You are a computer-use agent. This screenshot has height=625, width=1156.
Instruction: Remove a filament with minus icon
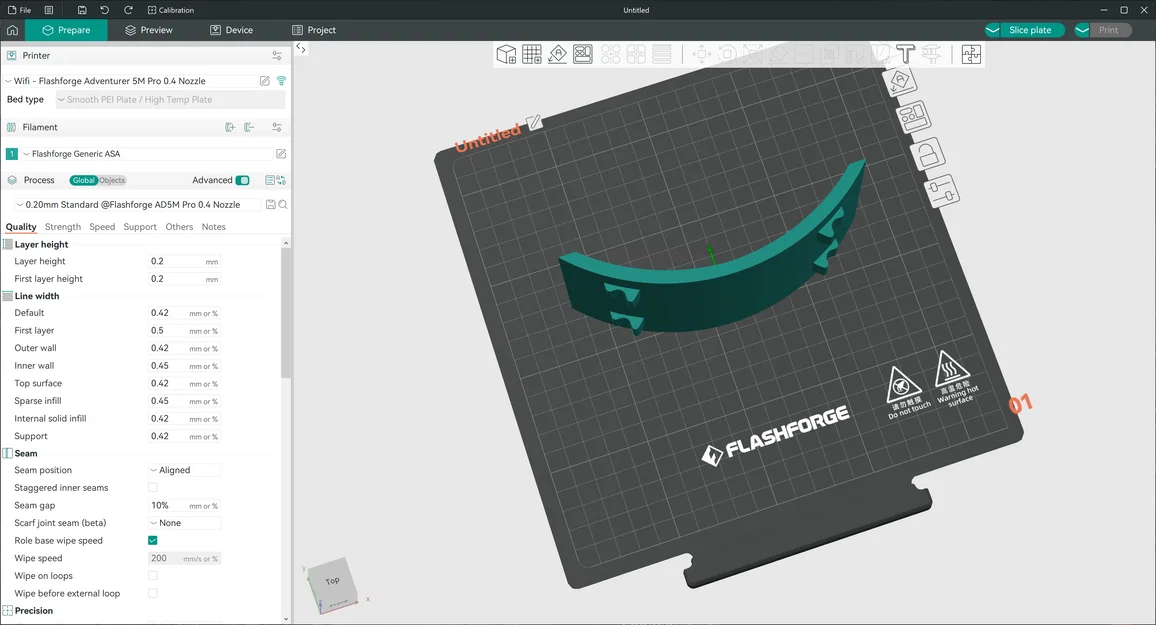[x=249, y=128]
